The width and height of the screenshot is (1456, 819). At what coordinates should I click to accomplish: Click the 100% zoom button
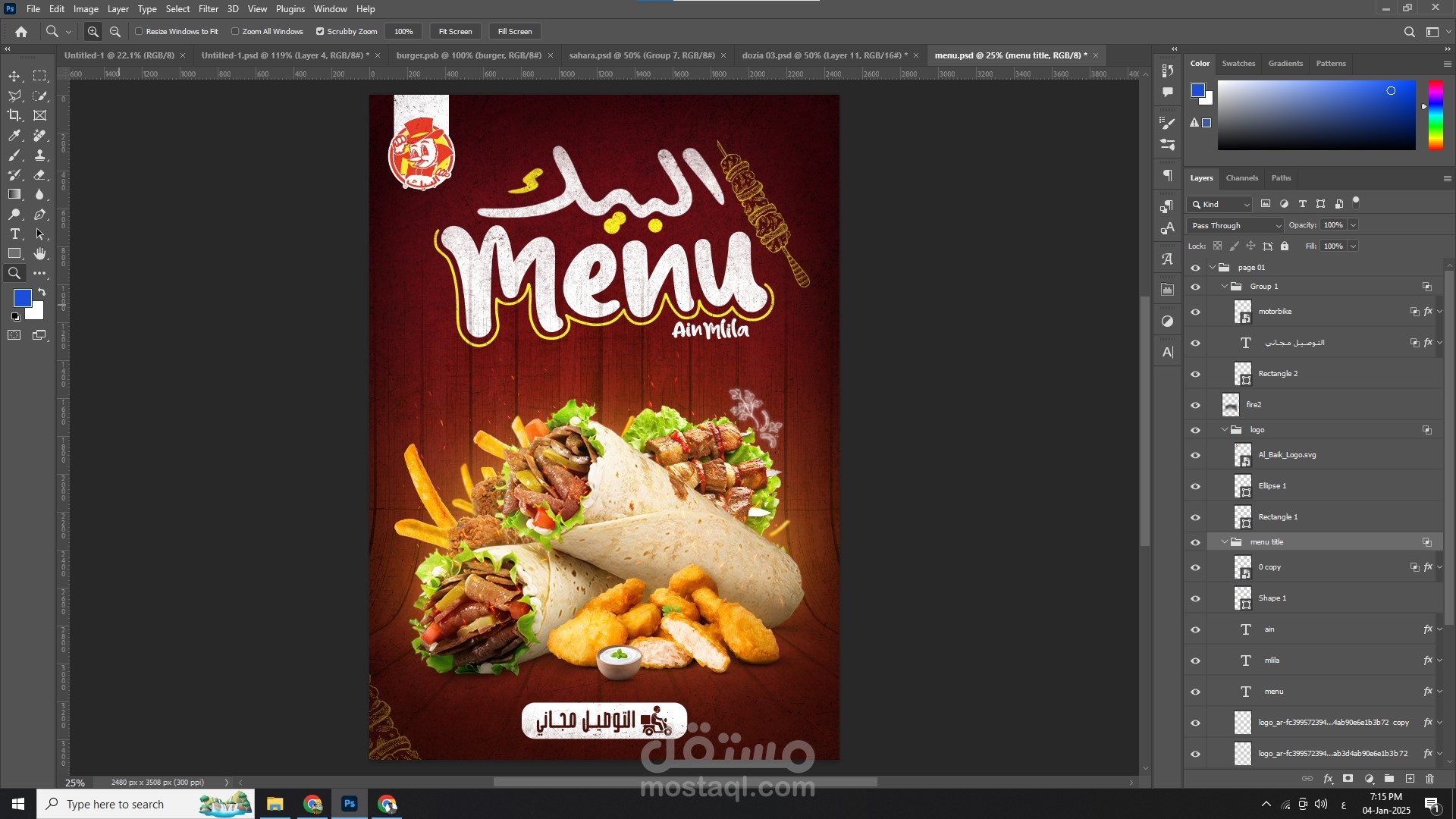403,32
